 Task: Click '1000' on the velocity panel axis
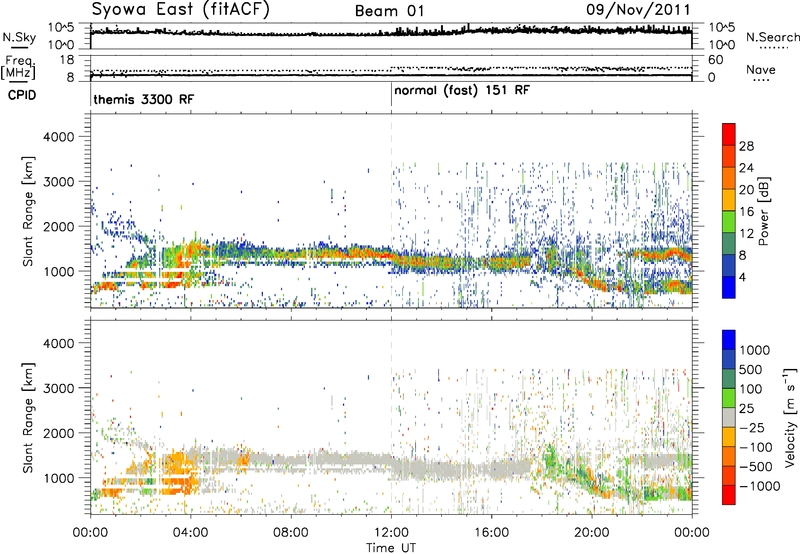pyautogui.click(x=59, y=478)
